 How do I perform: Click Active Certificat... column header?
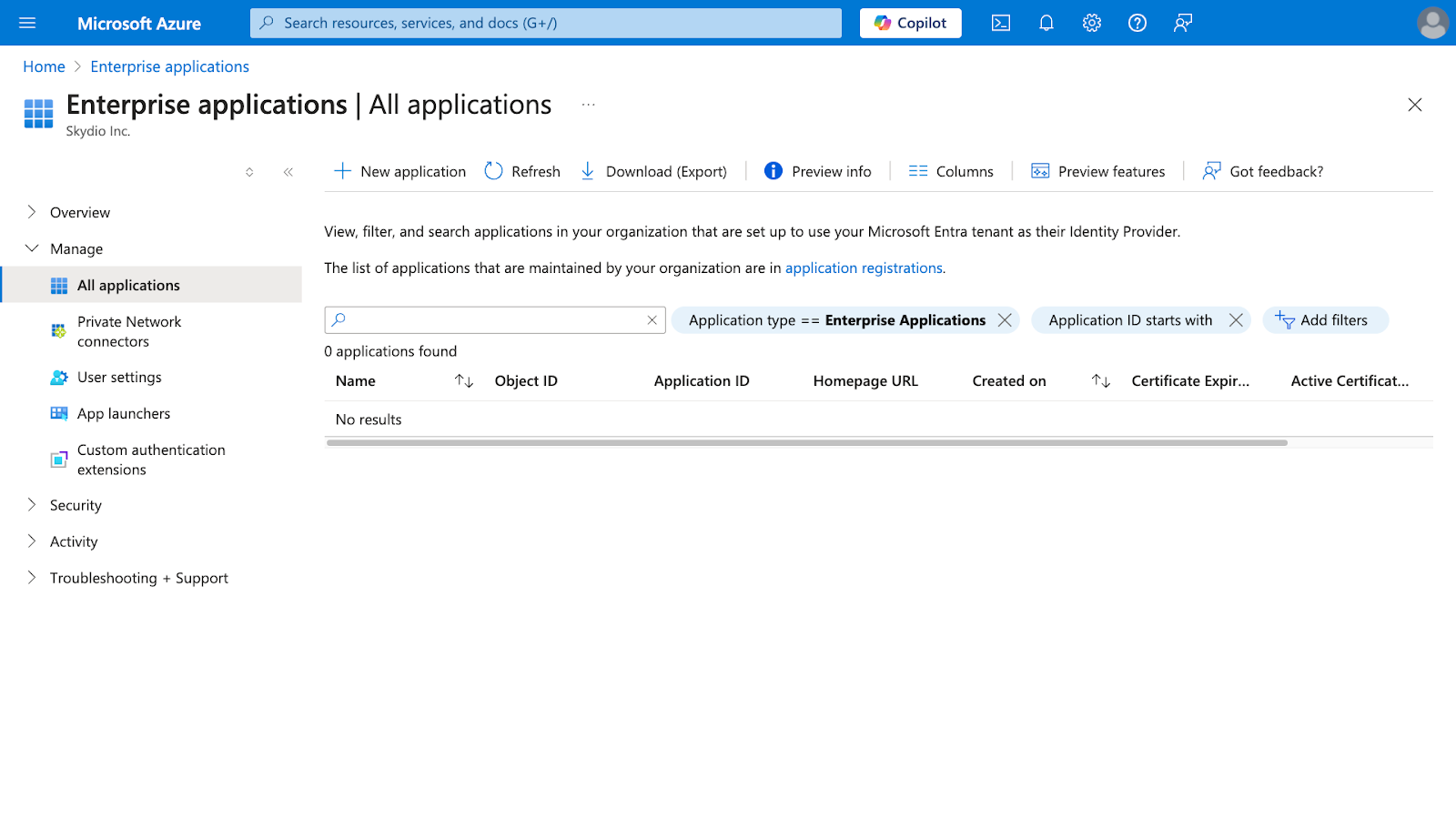pyautogui.click(x=1350, y=381)
